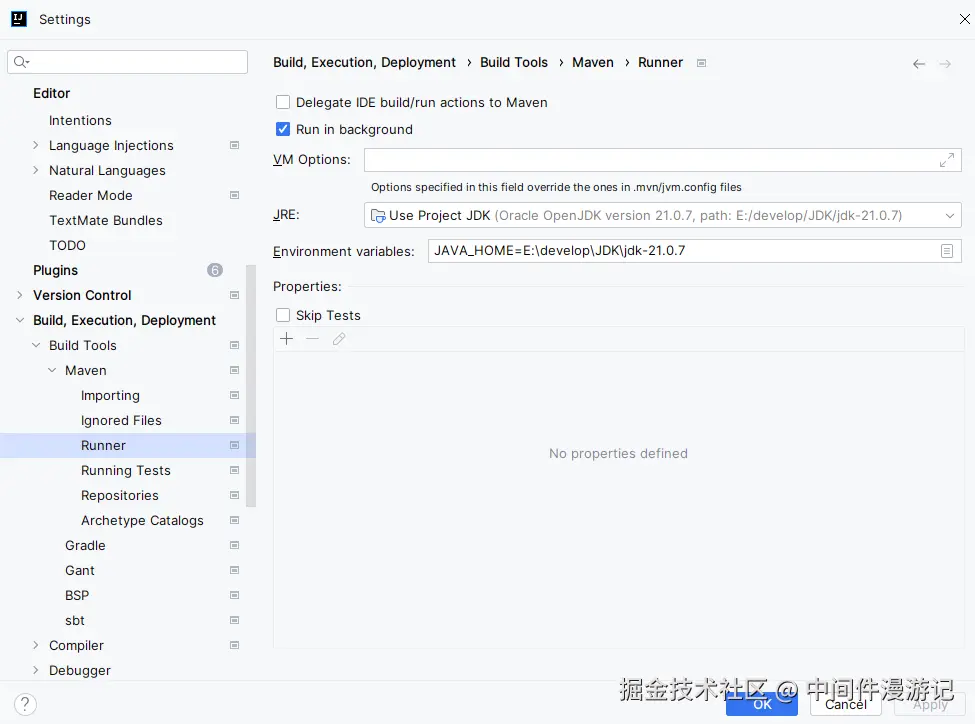Image resolution: width=975 pixels, height=724 pixels.
Task: Expand the Debugger node
Action: 35,671
